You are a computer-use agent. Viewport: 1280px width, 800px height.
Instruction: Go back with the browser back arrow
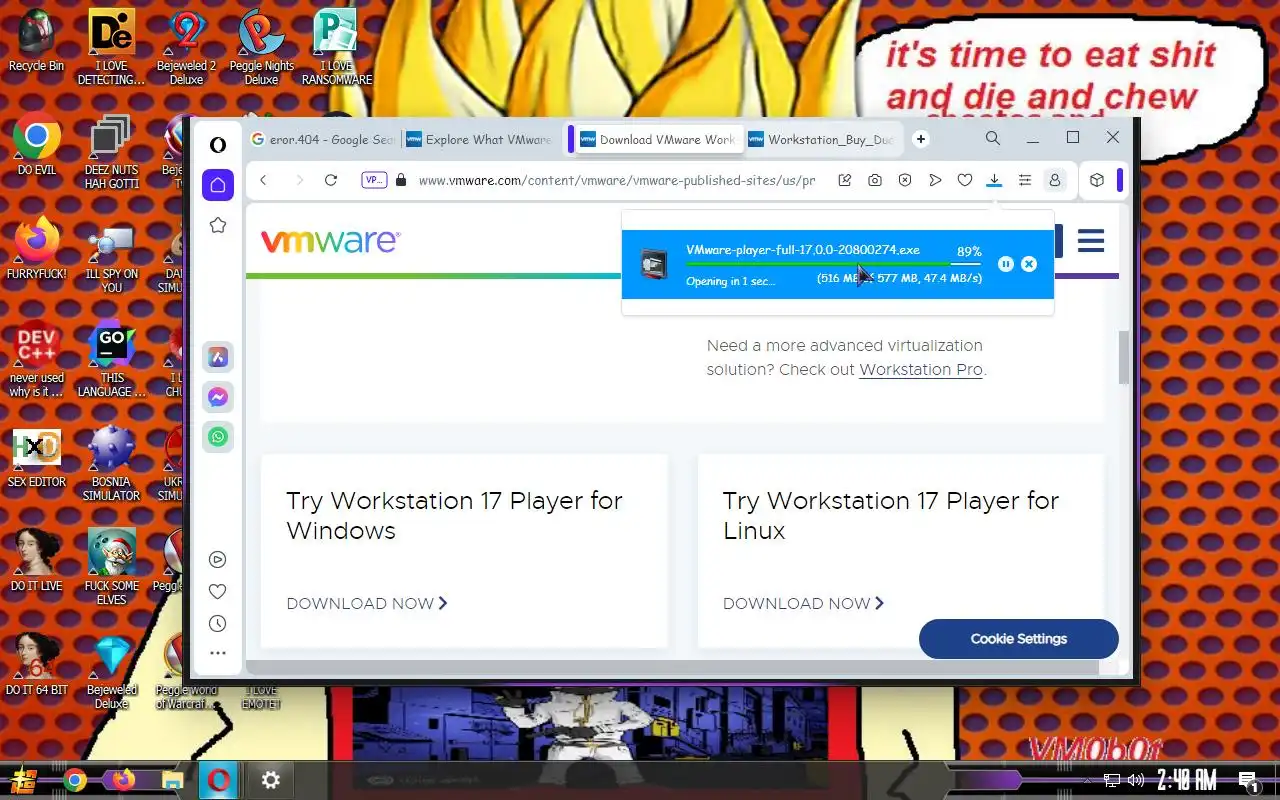tap(263, 180)
